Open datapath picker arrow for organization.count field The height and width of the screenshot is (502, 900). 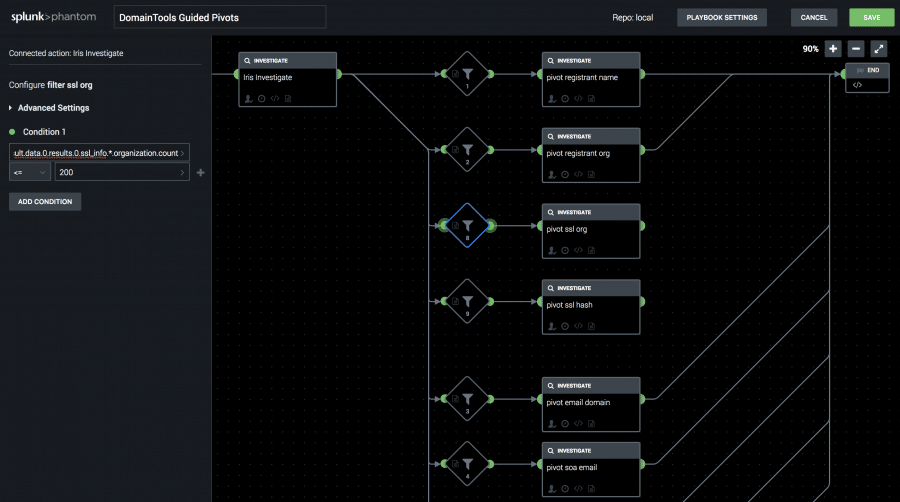point(183,153)
